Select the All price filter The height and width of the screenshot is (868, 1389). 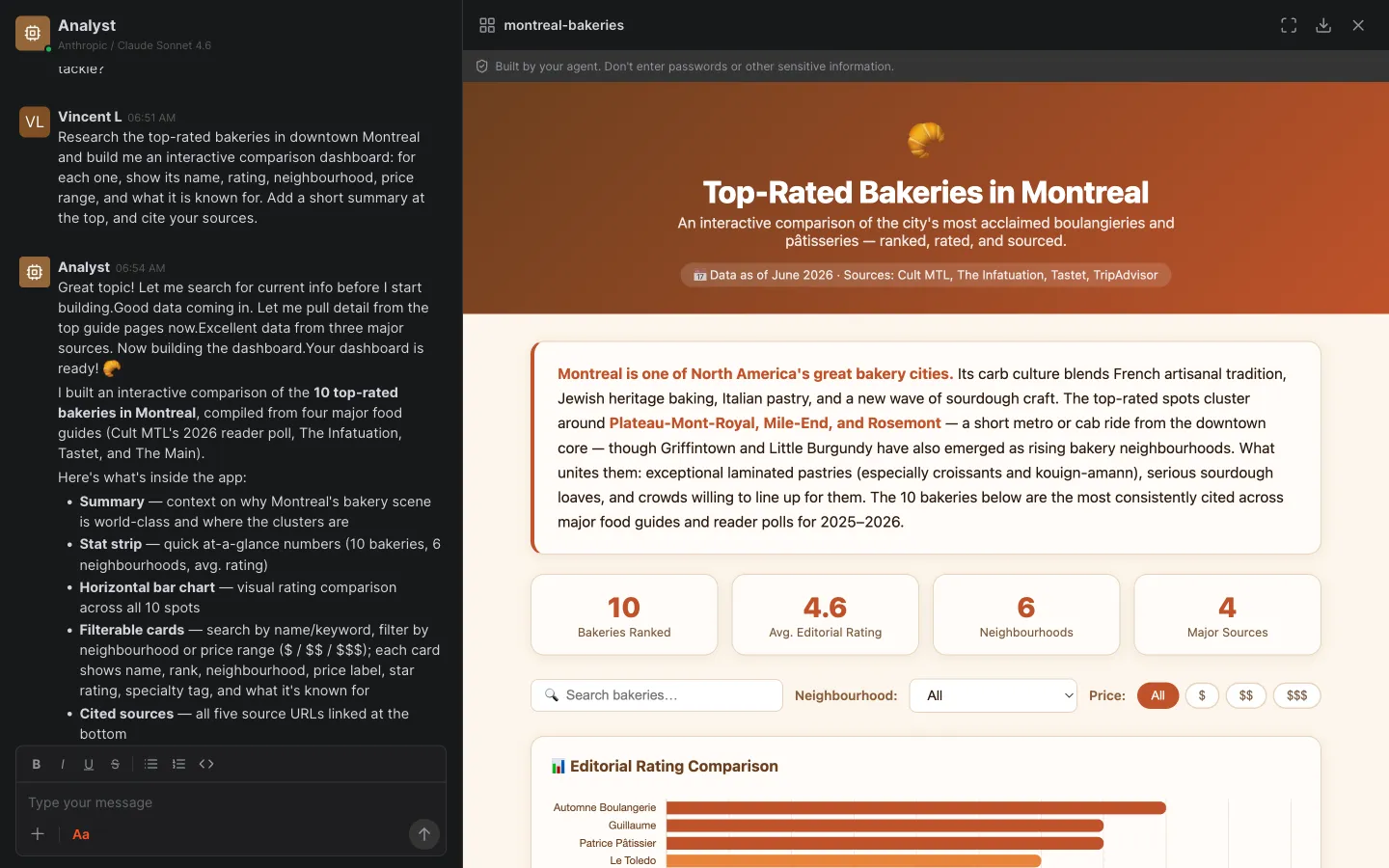(x=1157, y=695)
